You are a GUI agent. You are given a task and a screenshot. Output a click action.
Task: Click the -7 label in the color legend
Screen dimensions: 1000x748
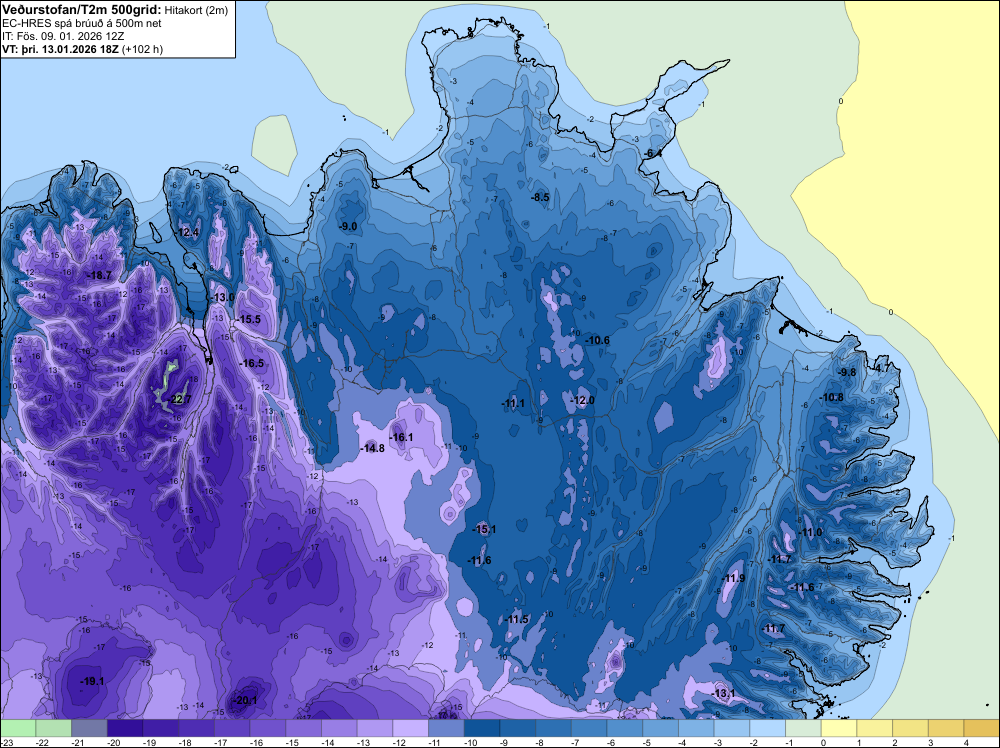[576, 742]
